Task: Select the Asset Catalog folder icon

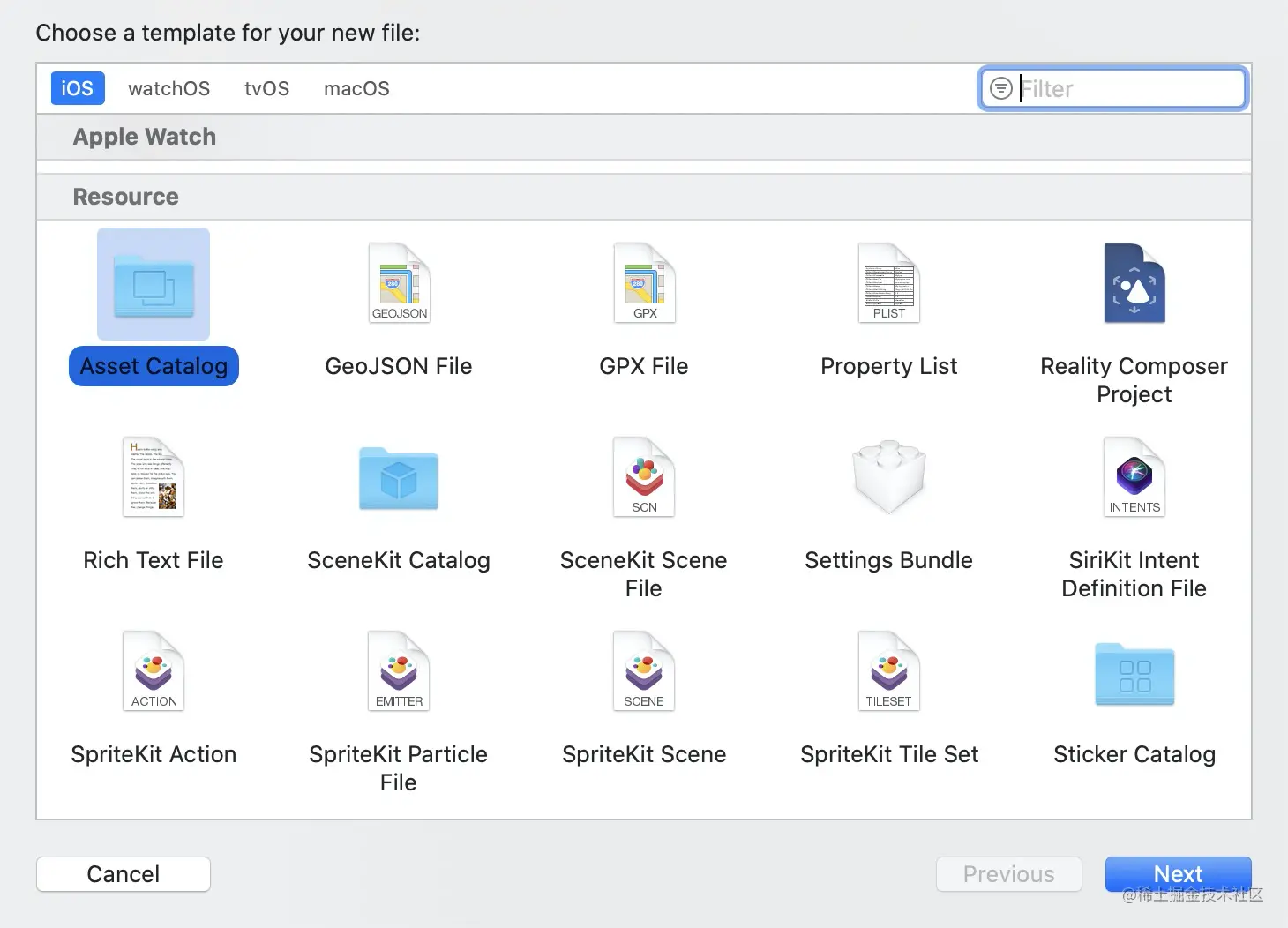Action: [154, 284]
